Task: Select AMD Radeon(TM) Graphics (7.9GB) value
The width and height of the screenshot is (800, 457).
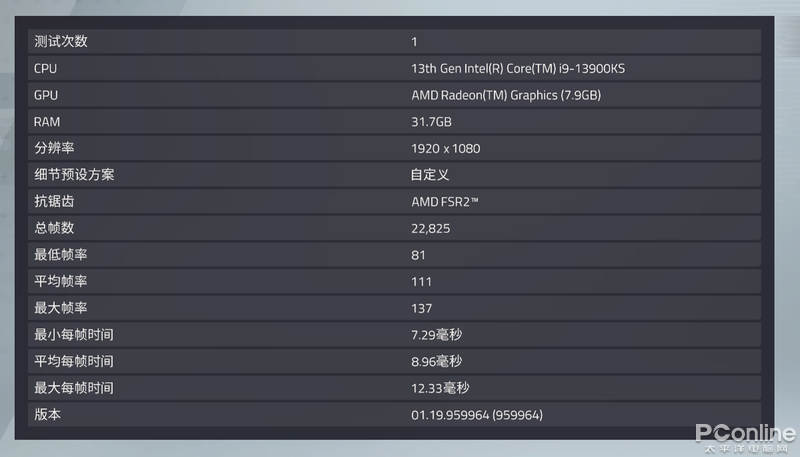Action: (506, 95)
